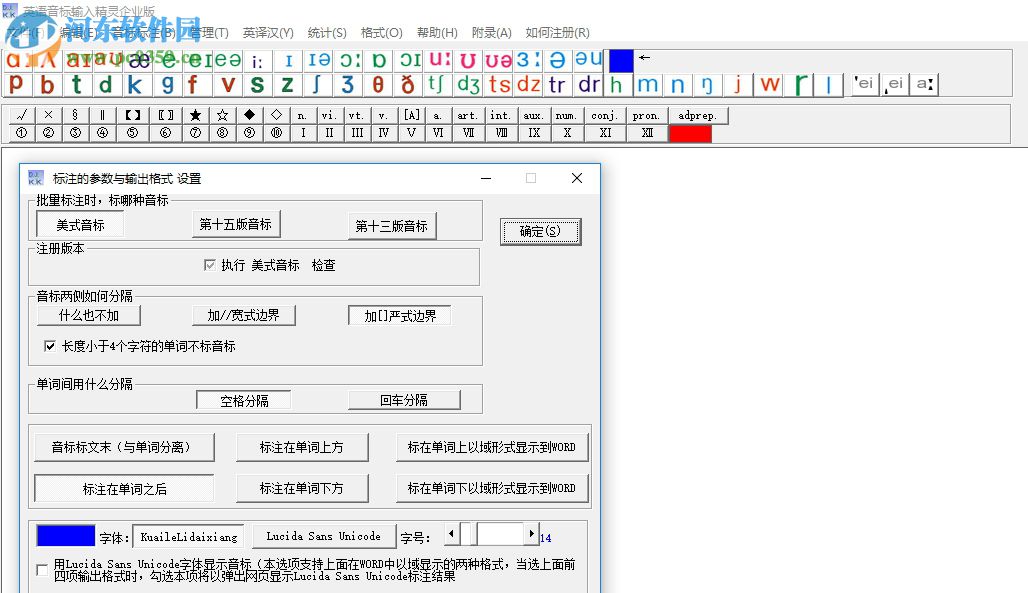Screen dimensions: 1028x593
Task: Insert the long vowel symbol iː
Action: coord(258,61)
